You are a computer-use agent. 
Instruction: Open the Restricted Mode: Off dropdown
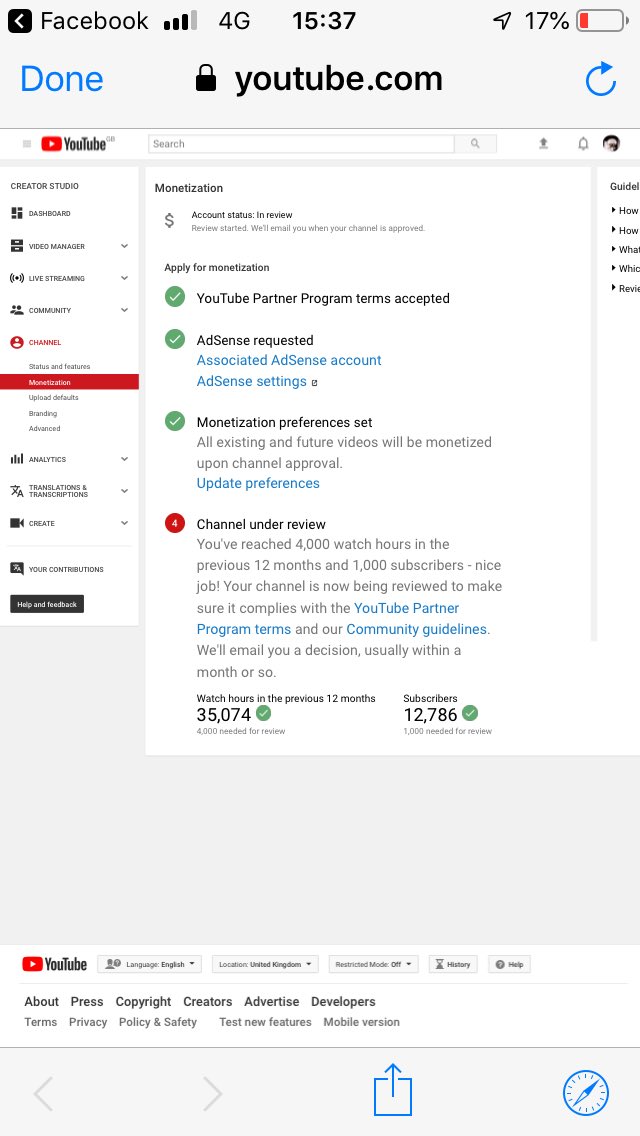(374, 964)
